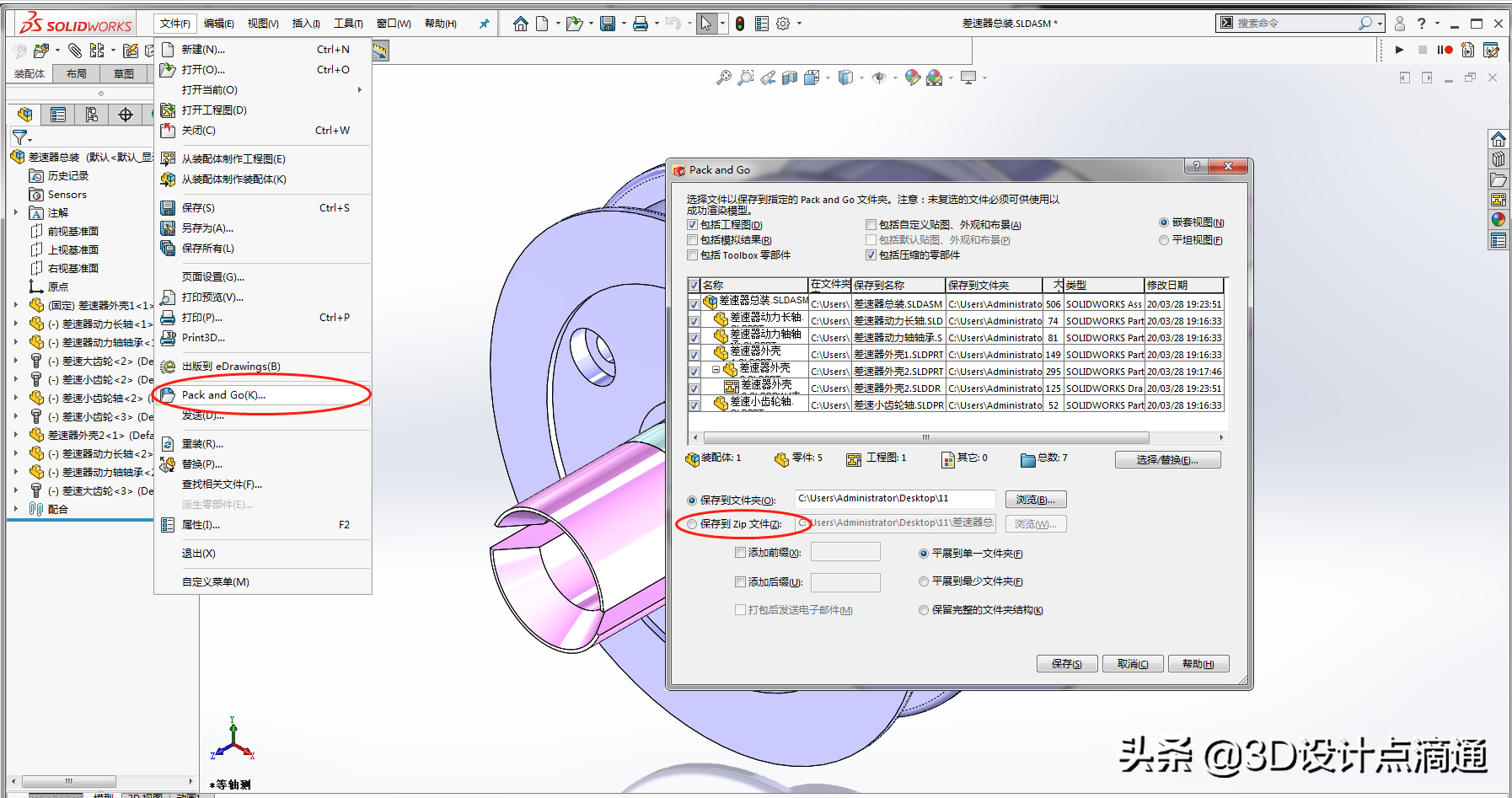Check 包括 Toolbox 零部件 checkbox
Viewport: 1512px width, 798px height.
click(x=692, y=255)
